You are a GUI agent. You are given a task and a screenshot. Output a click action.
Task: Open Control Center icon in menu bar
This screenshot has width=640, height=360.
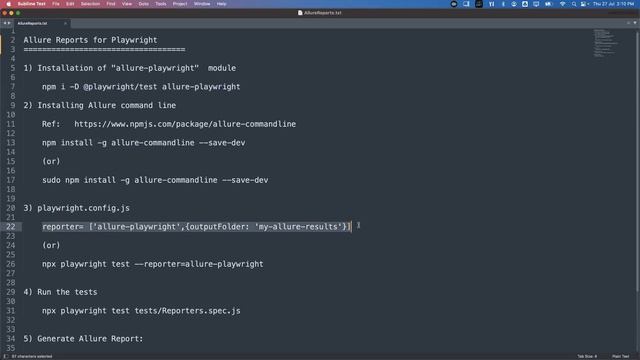pos(584,4)
